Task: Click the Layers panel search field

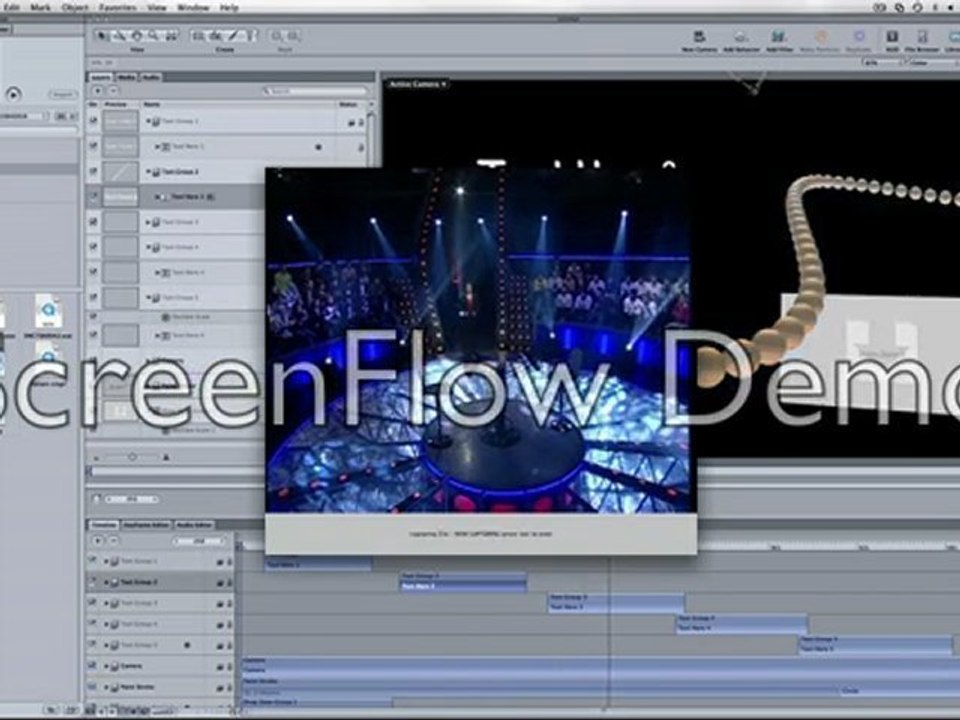Action: click(x=316, y=91)
